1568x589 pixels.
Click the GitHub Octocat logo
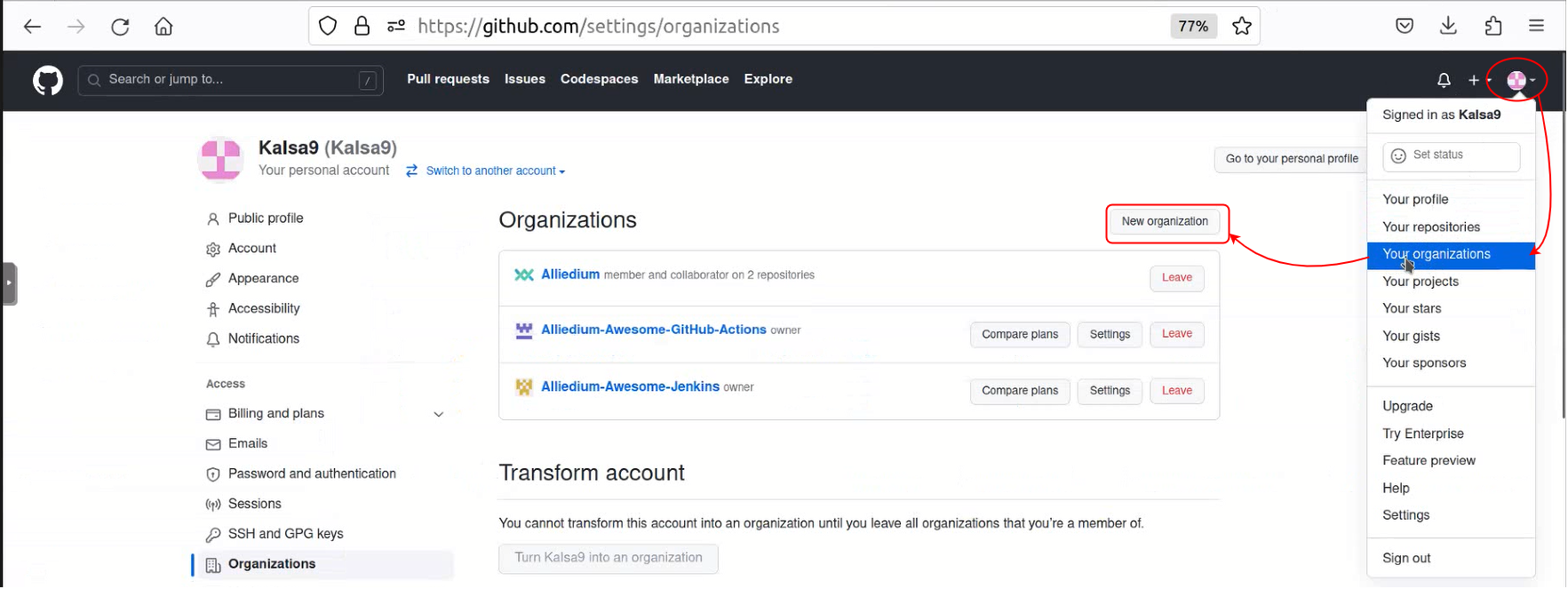[x=48, y=81]
